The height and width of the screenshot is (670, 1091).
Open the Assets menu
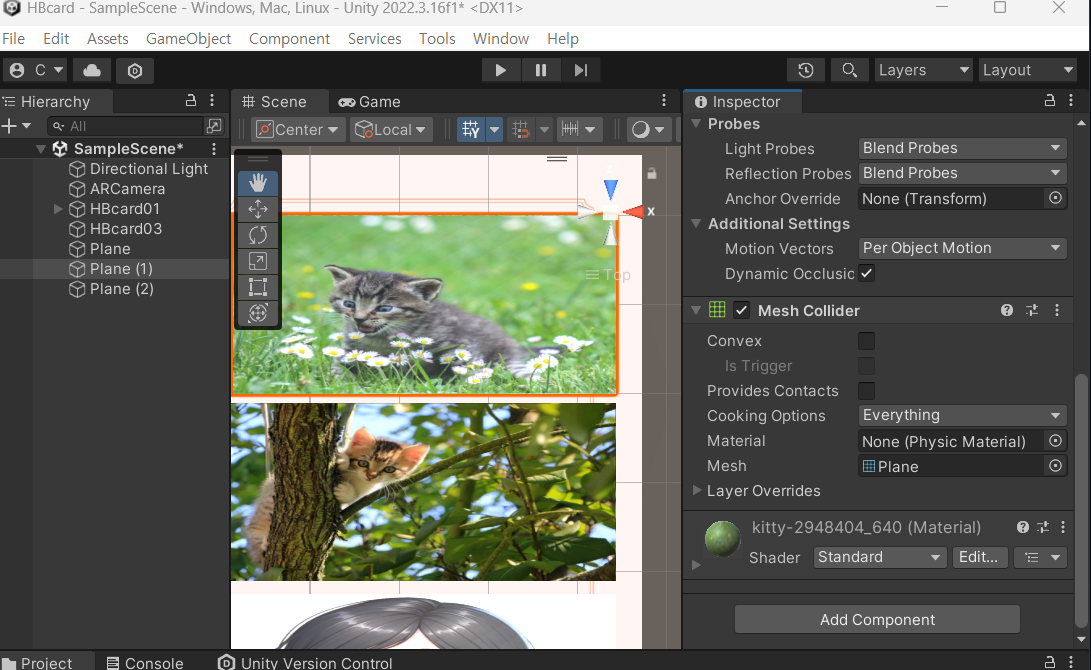[x=107, y=39]
